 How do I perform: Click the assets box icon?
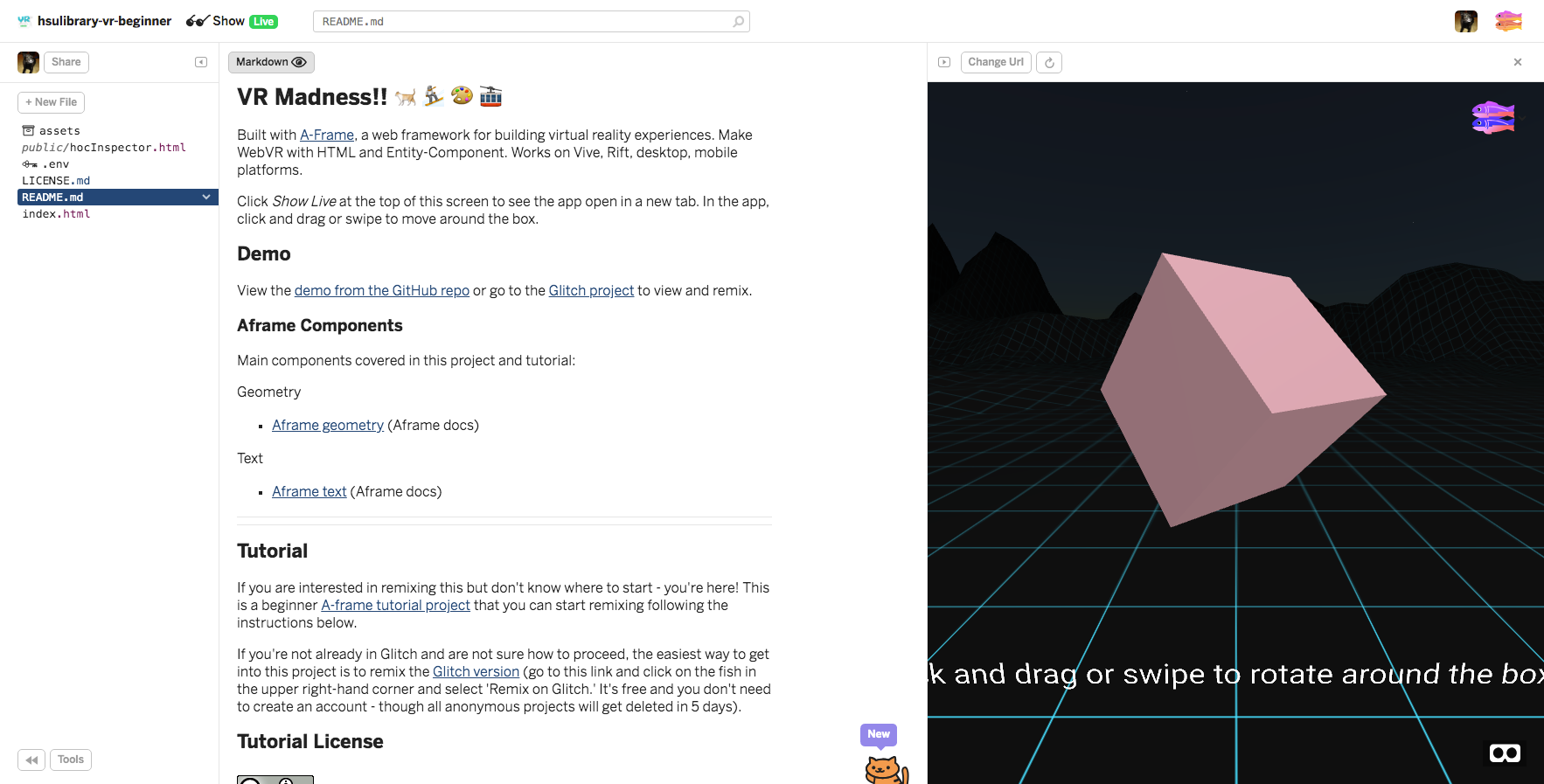[x=28, y=131]
